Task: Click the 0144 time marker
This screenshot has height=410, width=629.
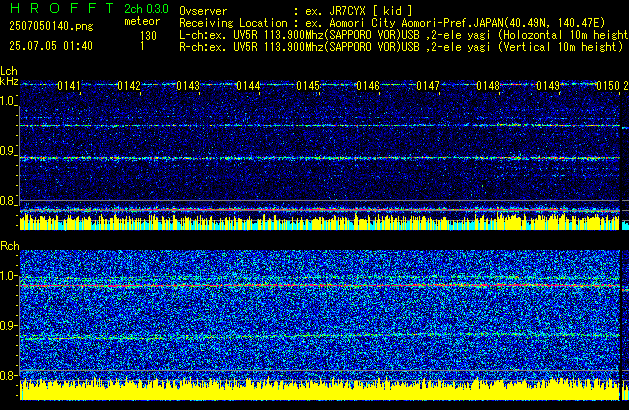Action: coord(248,86)
